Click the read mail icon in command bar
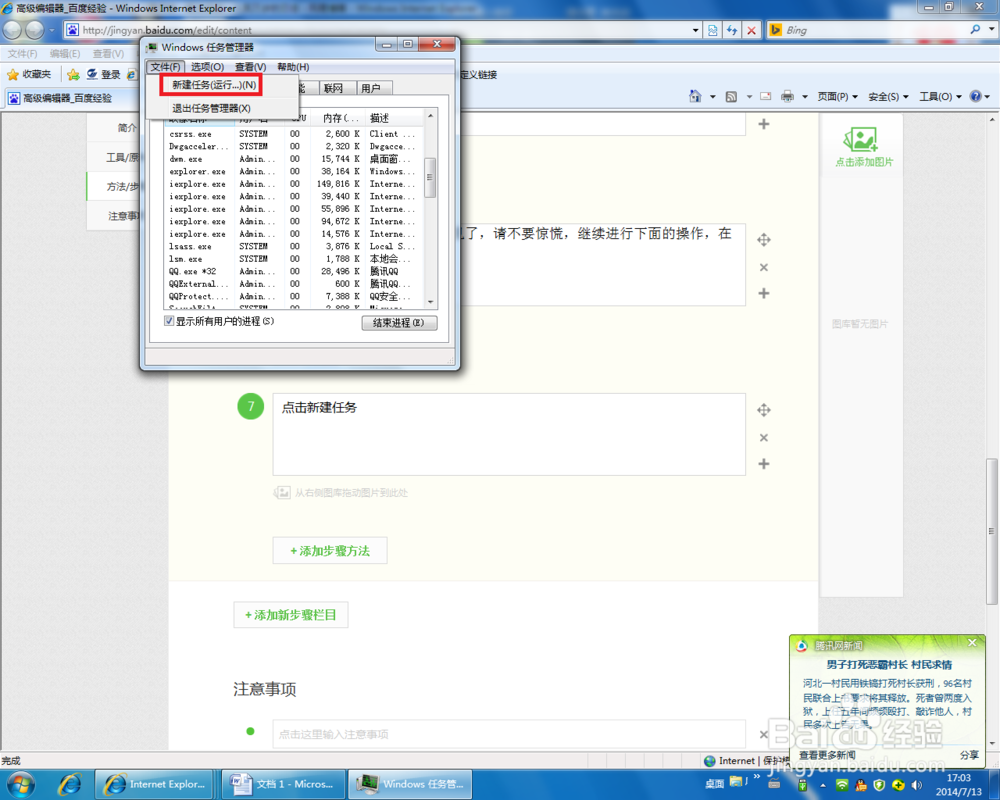Image resolution: width=1000 pixels, height=800 pixels. click(766, 96)
